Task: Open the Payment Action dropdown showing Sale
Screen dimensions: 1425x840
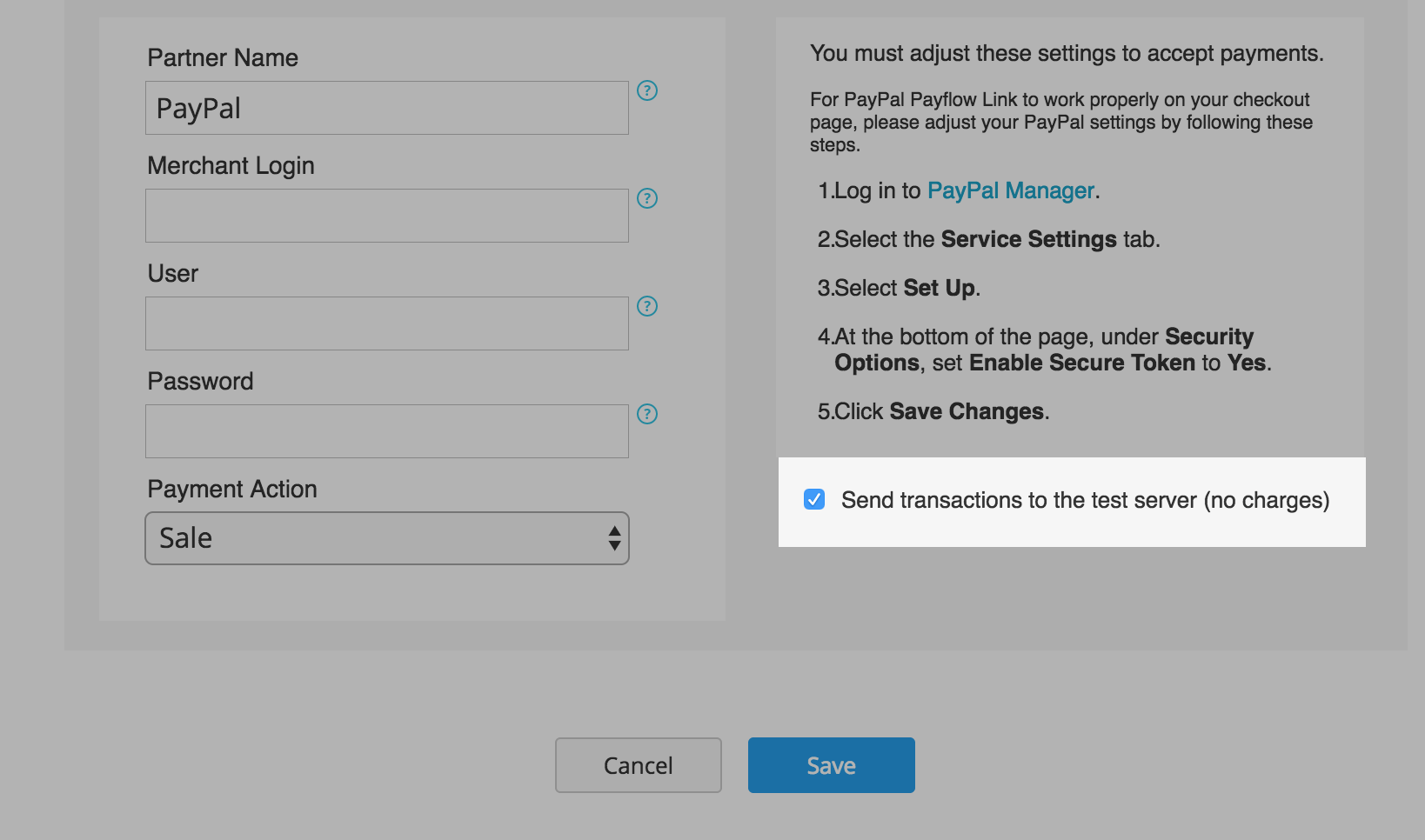Action: click(x=386, y=538)
